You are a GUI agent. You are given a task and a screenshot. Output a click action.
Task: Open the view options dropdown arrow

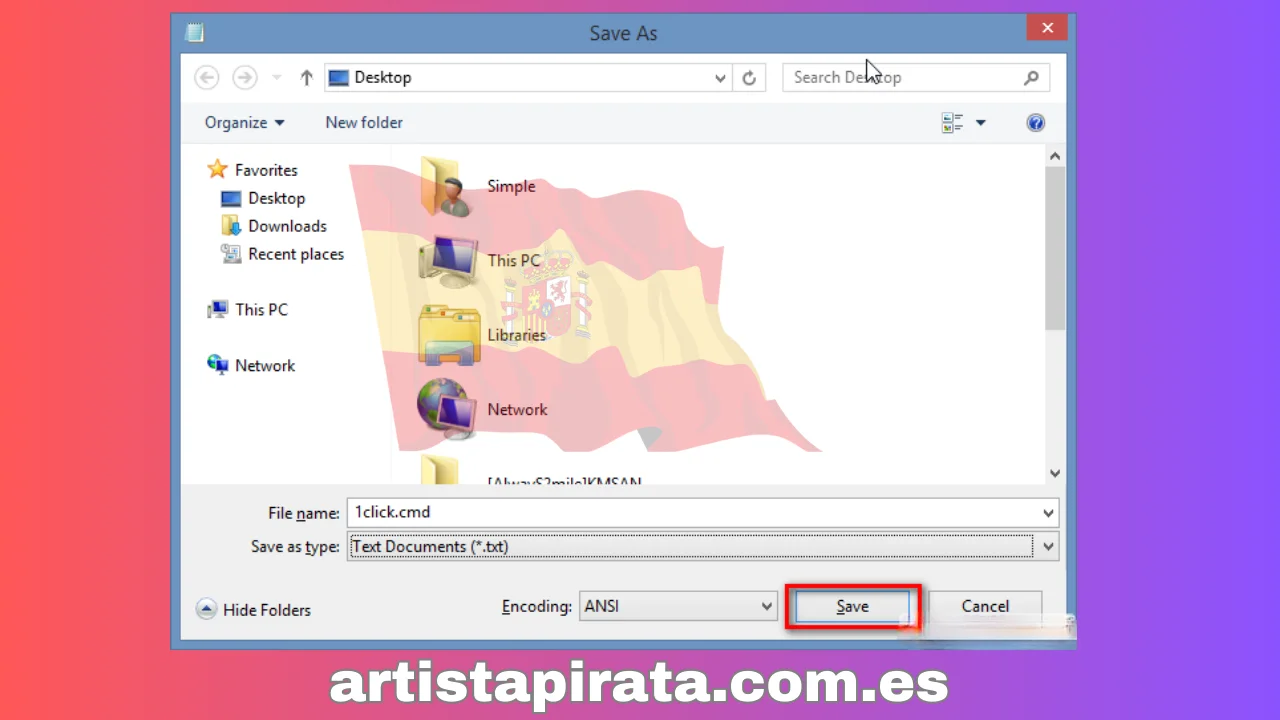pyautogui.click(x=980, y=122)
